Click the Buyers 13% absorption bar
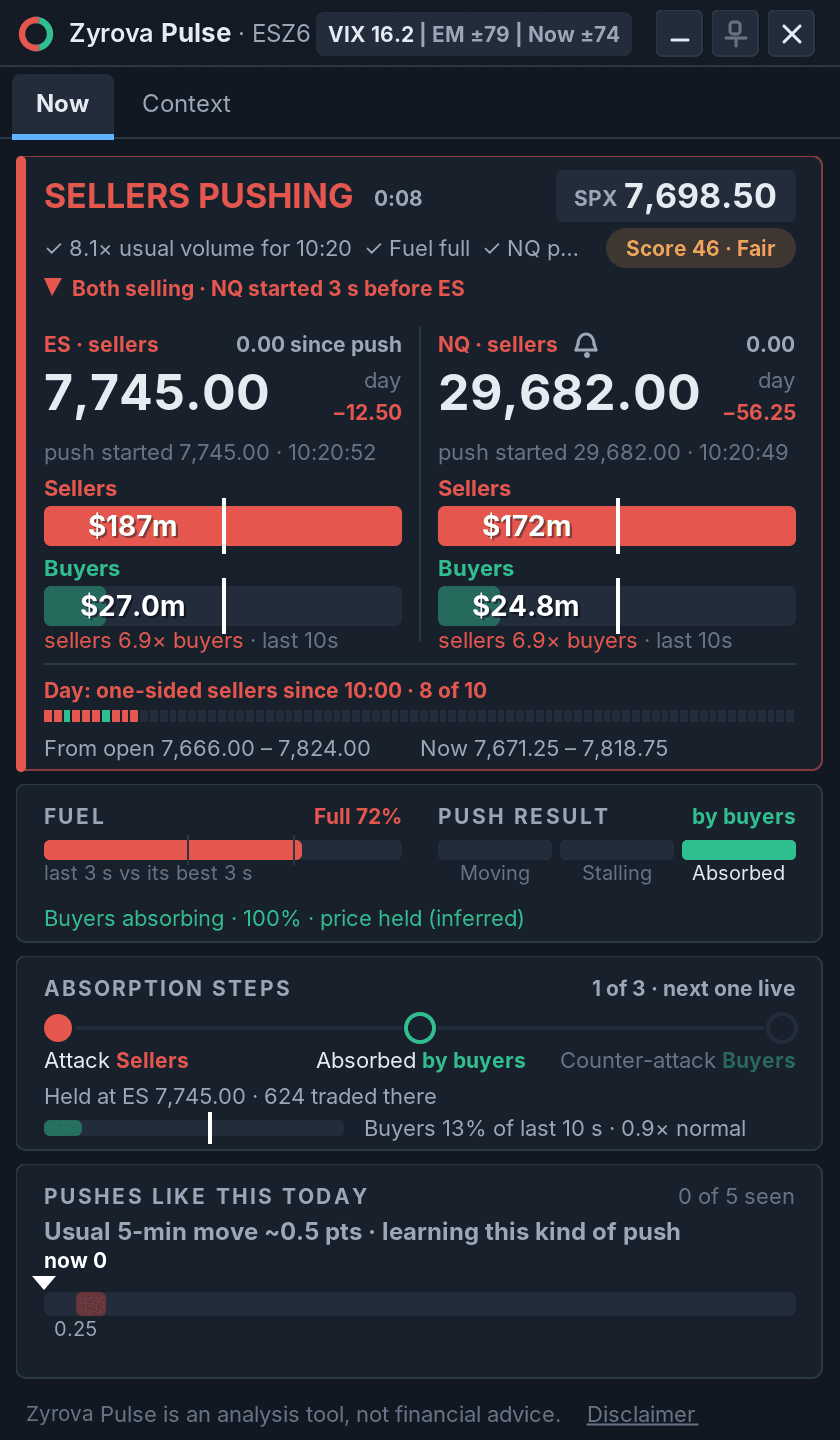 pos(194,1128)
